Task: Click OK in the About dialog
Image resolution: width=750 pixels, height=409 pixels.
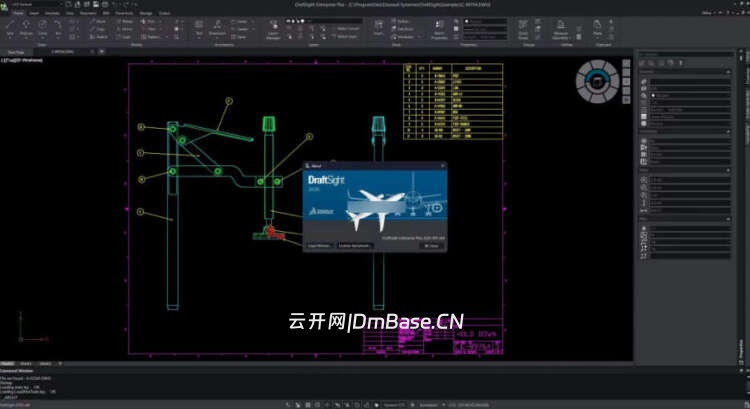Action: 431,245
